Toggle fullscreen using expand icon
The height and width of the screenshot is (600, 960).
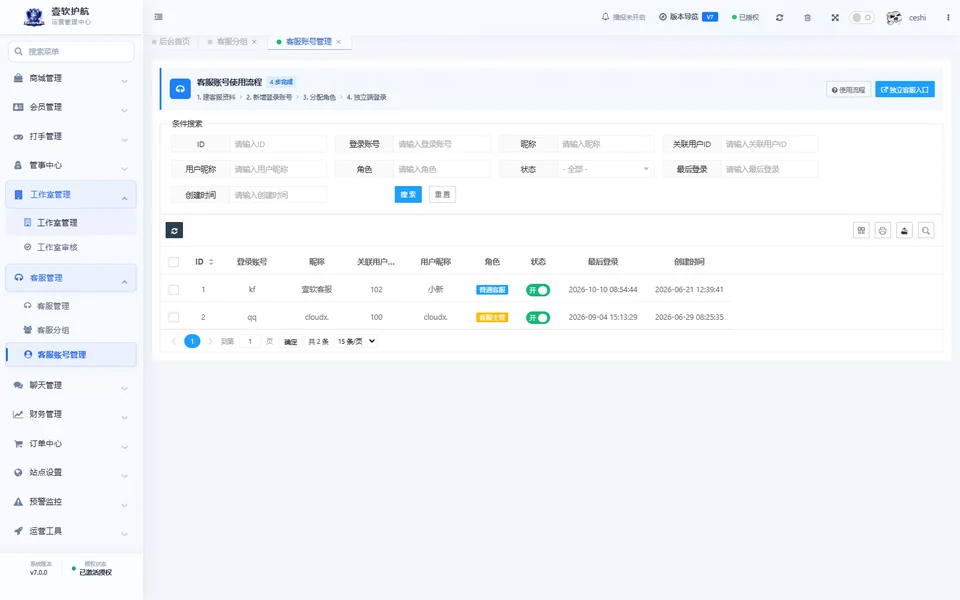pos(835,18)
